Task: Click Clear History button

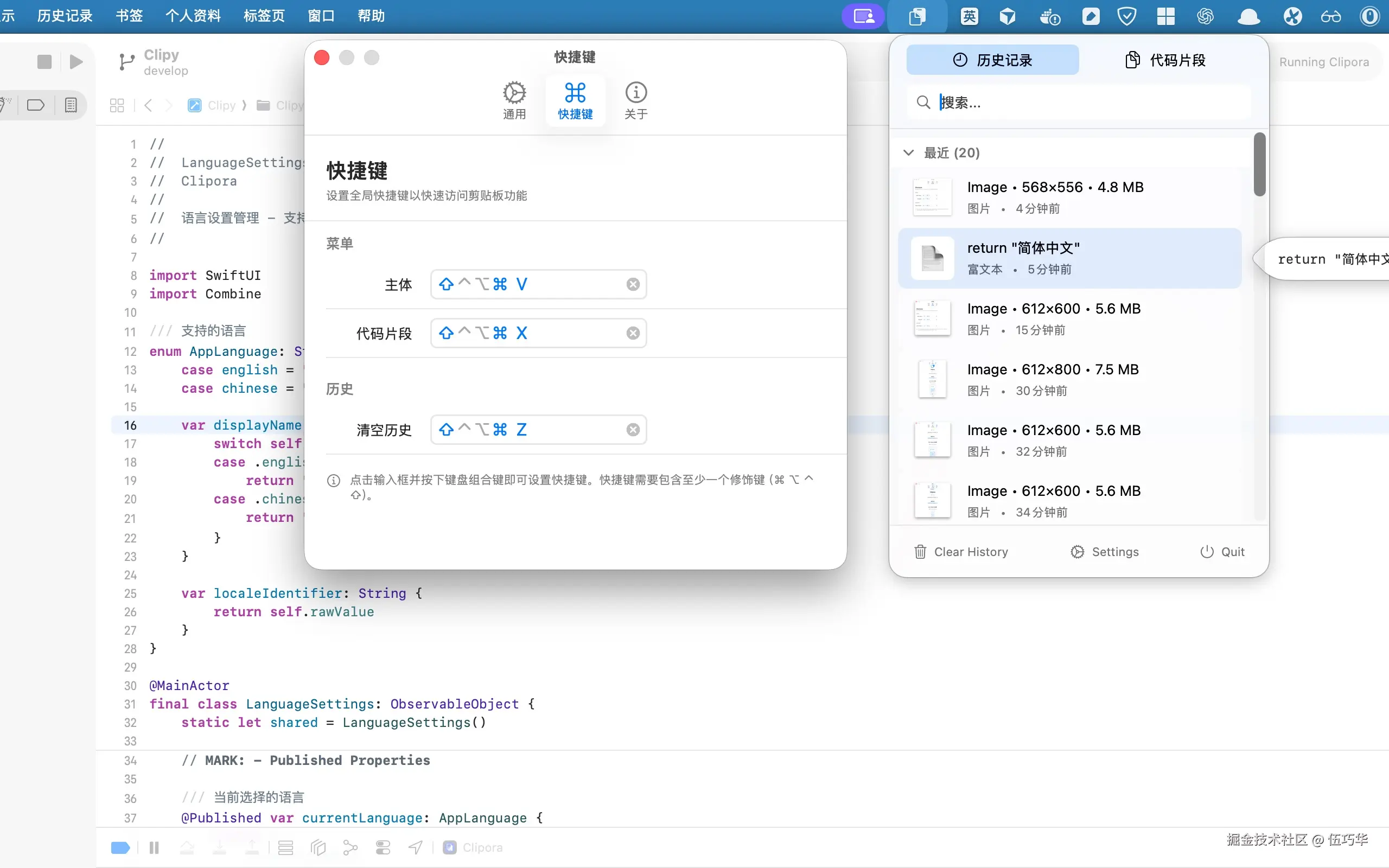Action: 961,552
